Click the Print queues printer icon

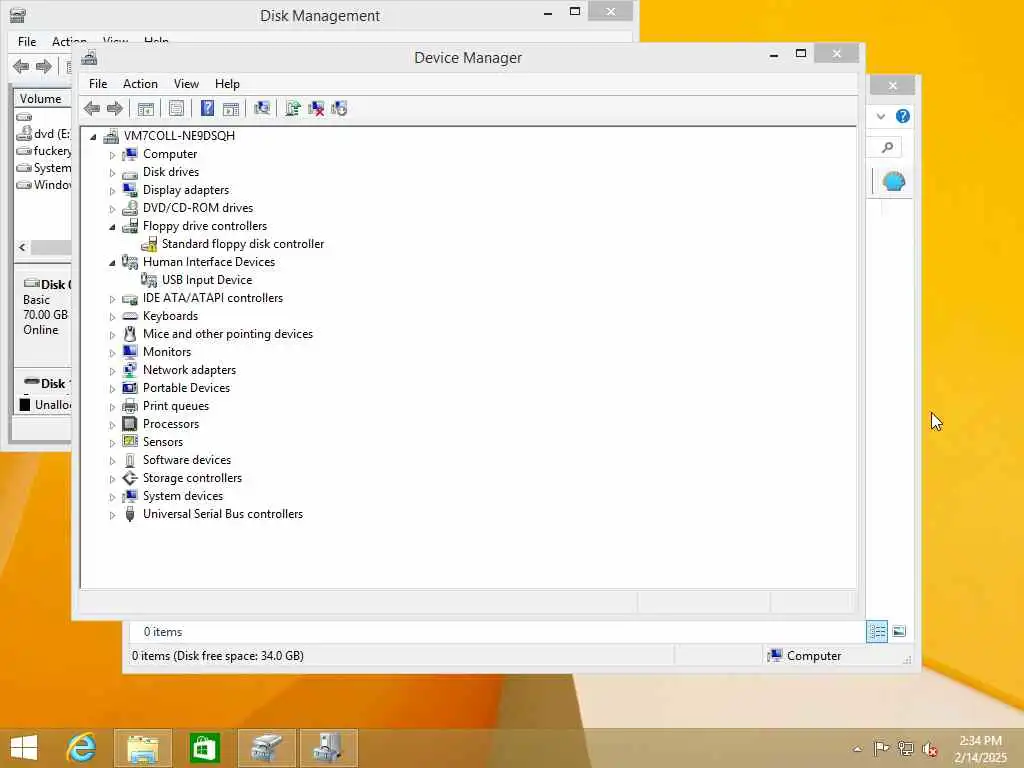[x=130, y=406]
